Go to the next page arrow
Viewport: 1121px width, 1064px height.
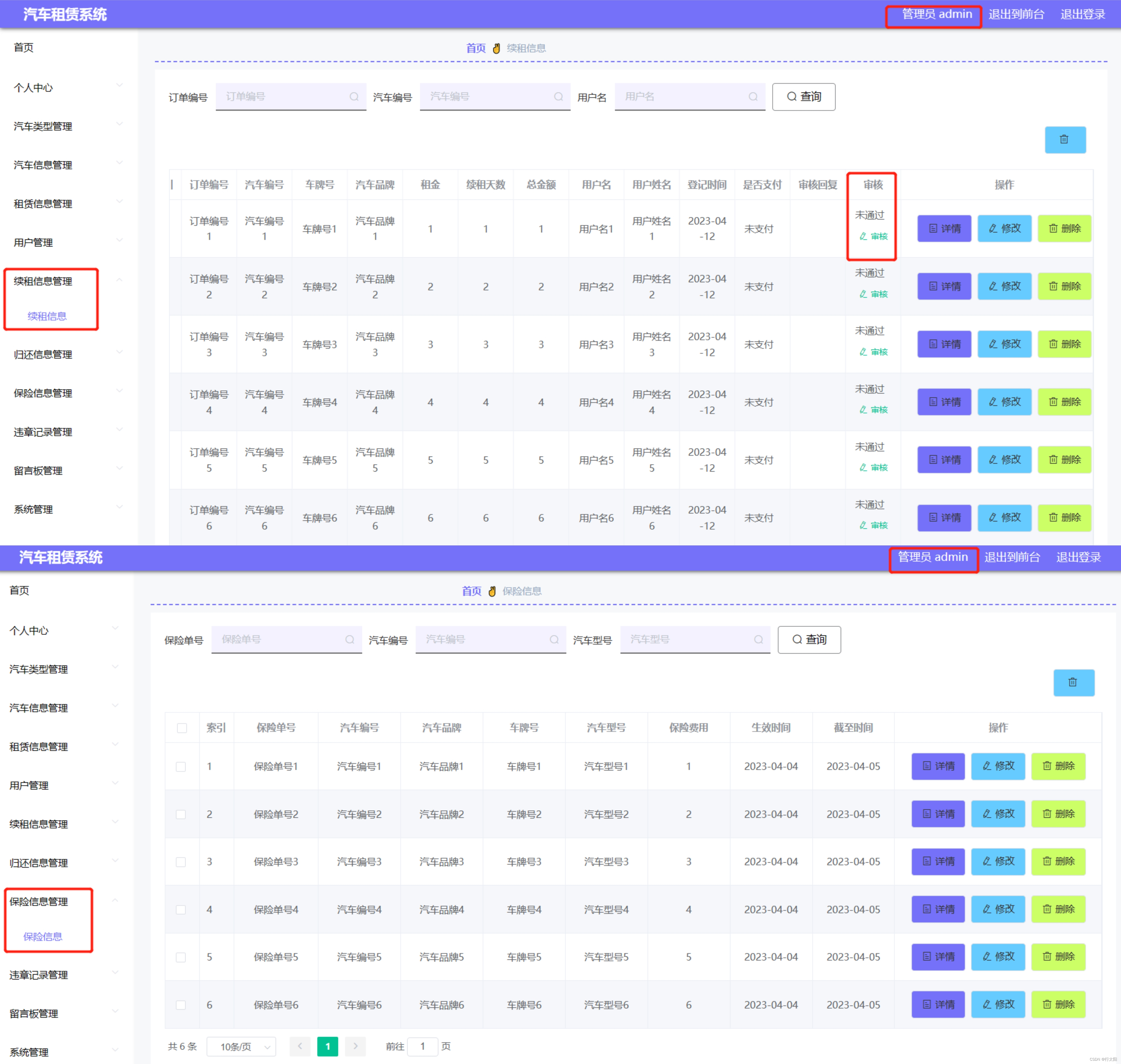click(355, 1046)
